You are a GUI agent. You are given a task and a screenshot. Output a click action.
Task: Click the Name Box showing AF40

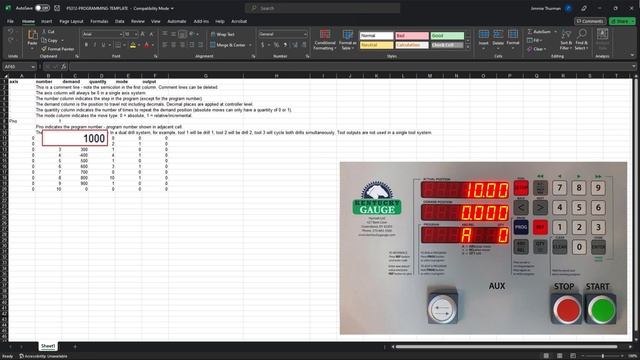click(x=19, y=67)
